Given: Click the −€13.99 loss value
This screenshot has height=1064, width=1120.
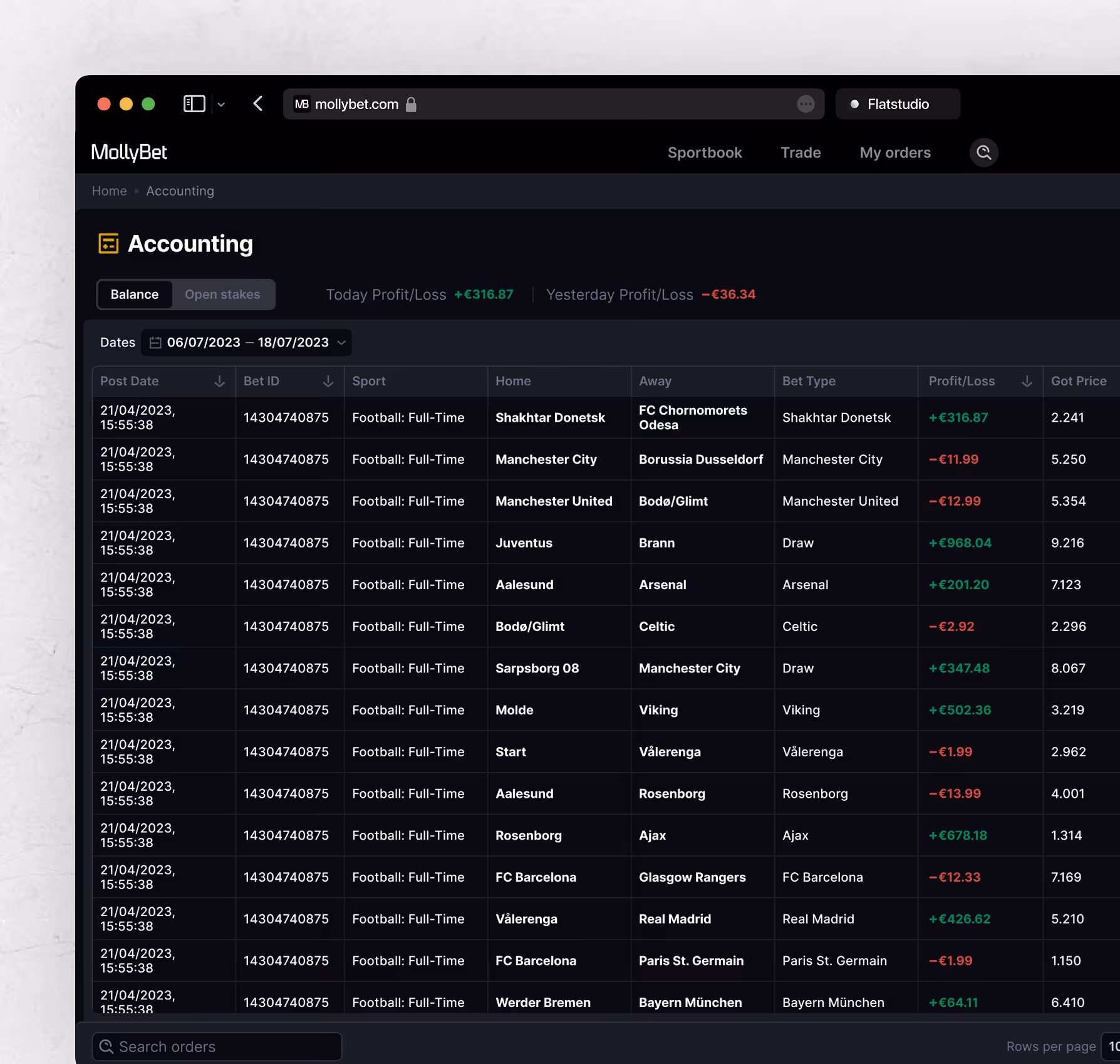Looking at the screenshot, I should point(955,794).
